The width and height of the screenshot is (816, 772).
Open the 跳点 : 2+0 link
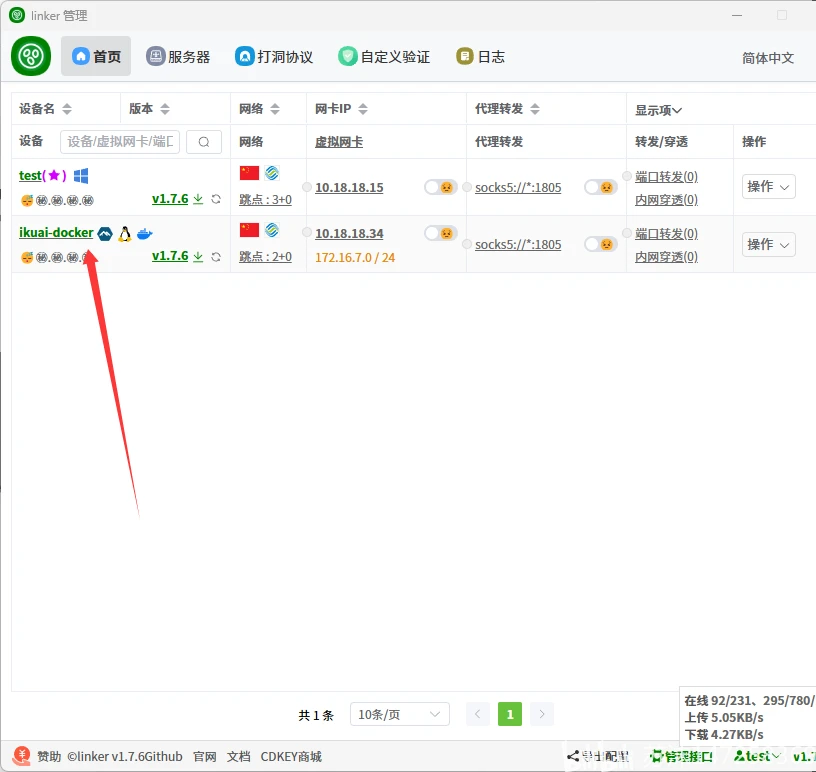click(x=265, y=257)
